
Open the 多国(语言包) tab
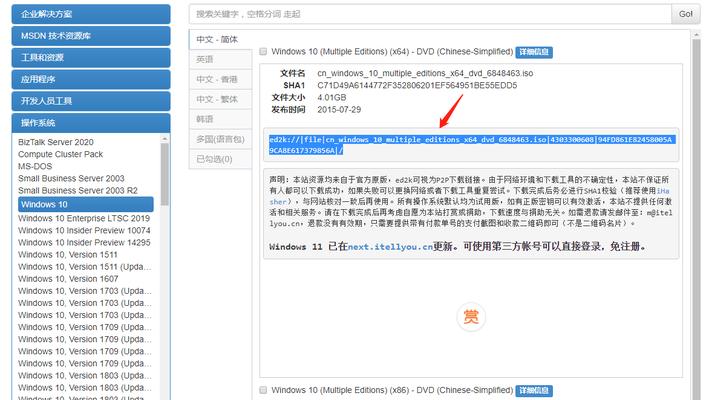(x=220, y=139)
